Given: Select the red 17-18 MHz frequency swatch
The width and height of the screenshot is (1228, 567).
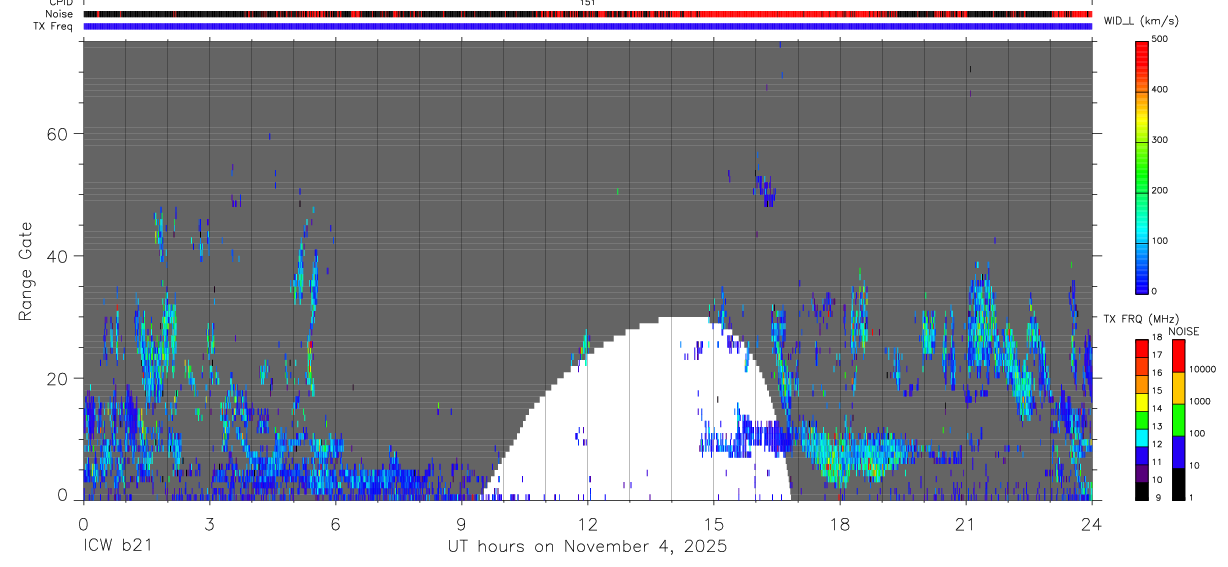Looking at the screenshot, I should (x=1142, y=347).
